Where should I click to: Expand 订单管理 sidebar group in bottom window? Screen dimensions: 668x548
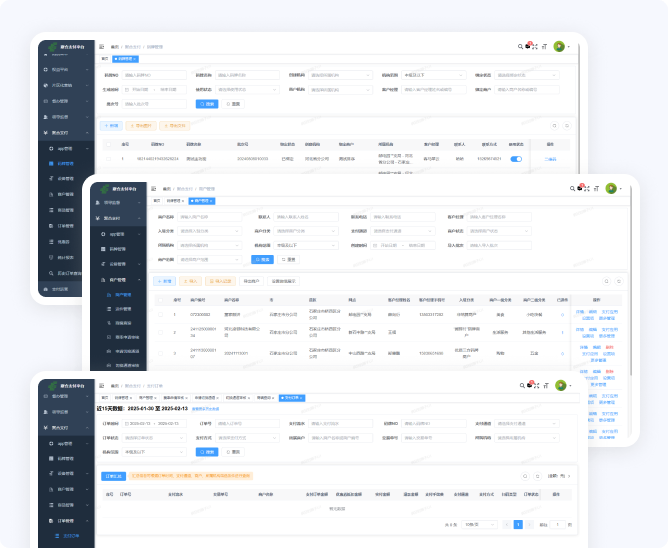[x=66, y=521]
